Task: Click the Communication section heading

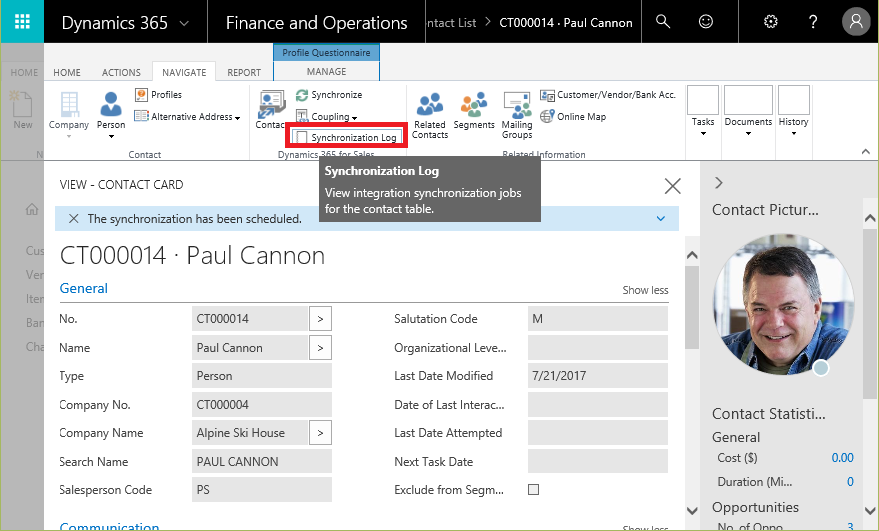Action: coord(109,526)
